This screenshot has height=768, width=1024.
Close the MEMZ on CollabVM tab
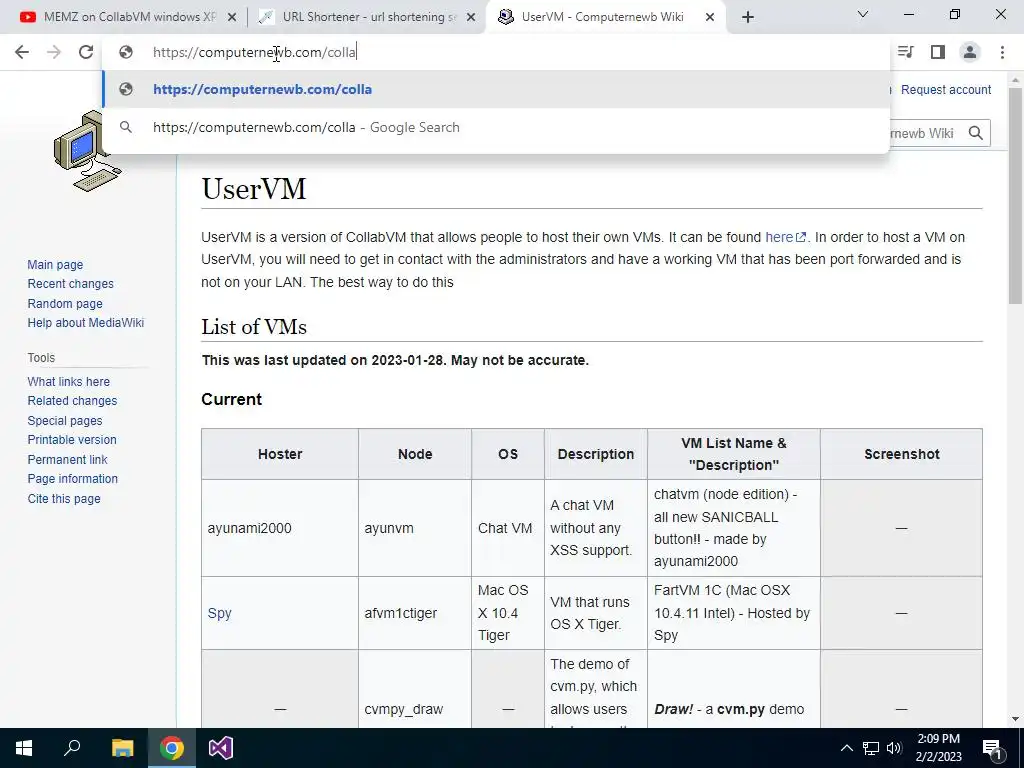click(232, 18)
